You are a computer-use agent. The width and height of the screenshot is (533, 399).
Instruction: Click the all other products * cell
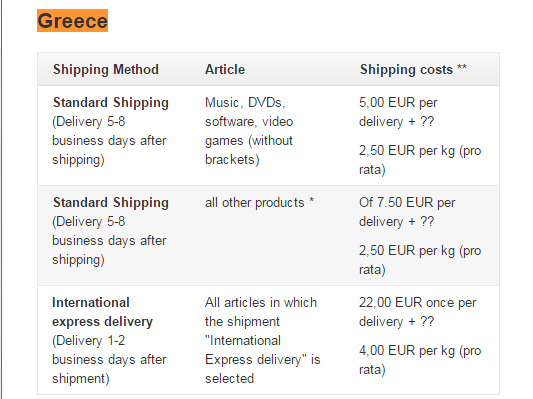click(259, 202)
